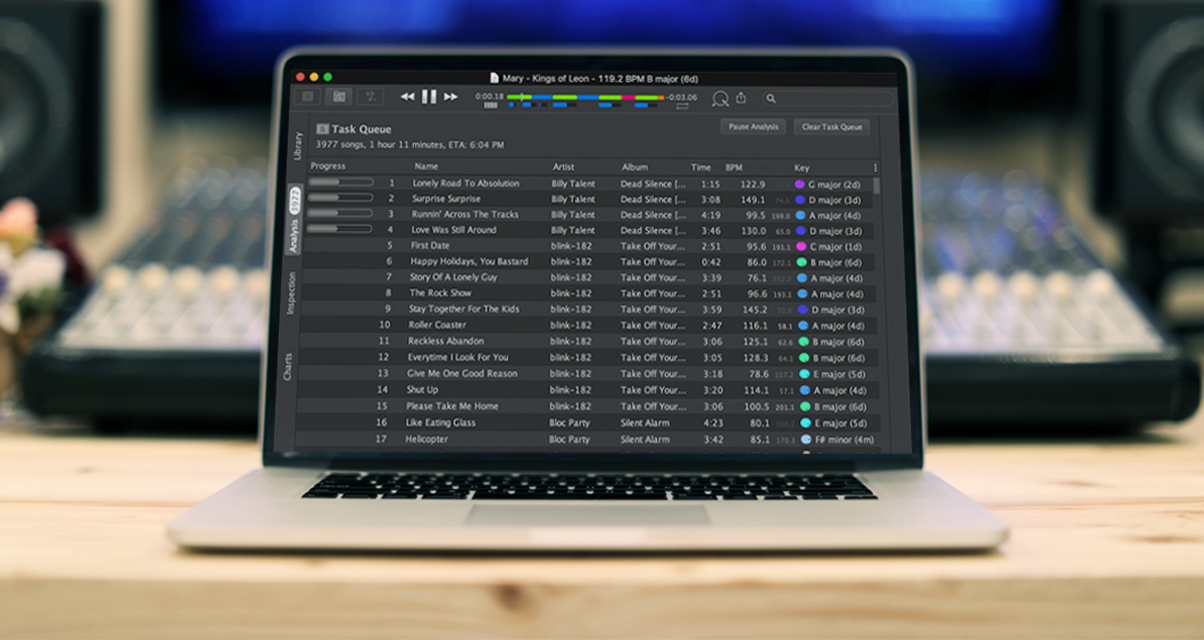The image size is (1204, 640).
Task: Click the fast-forward playback control
Action: tap(451, 97)
